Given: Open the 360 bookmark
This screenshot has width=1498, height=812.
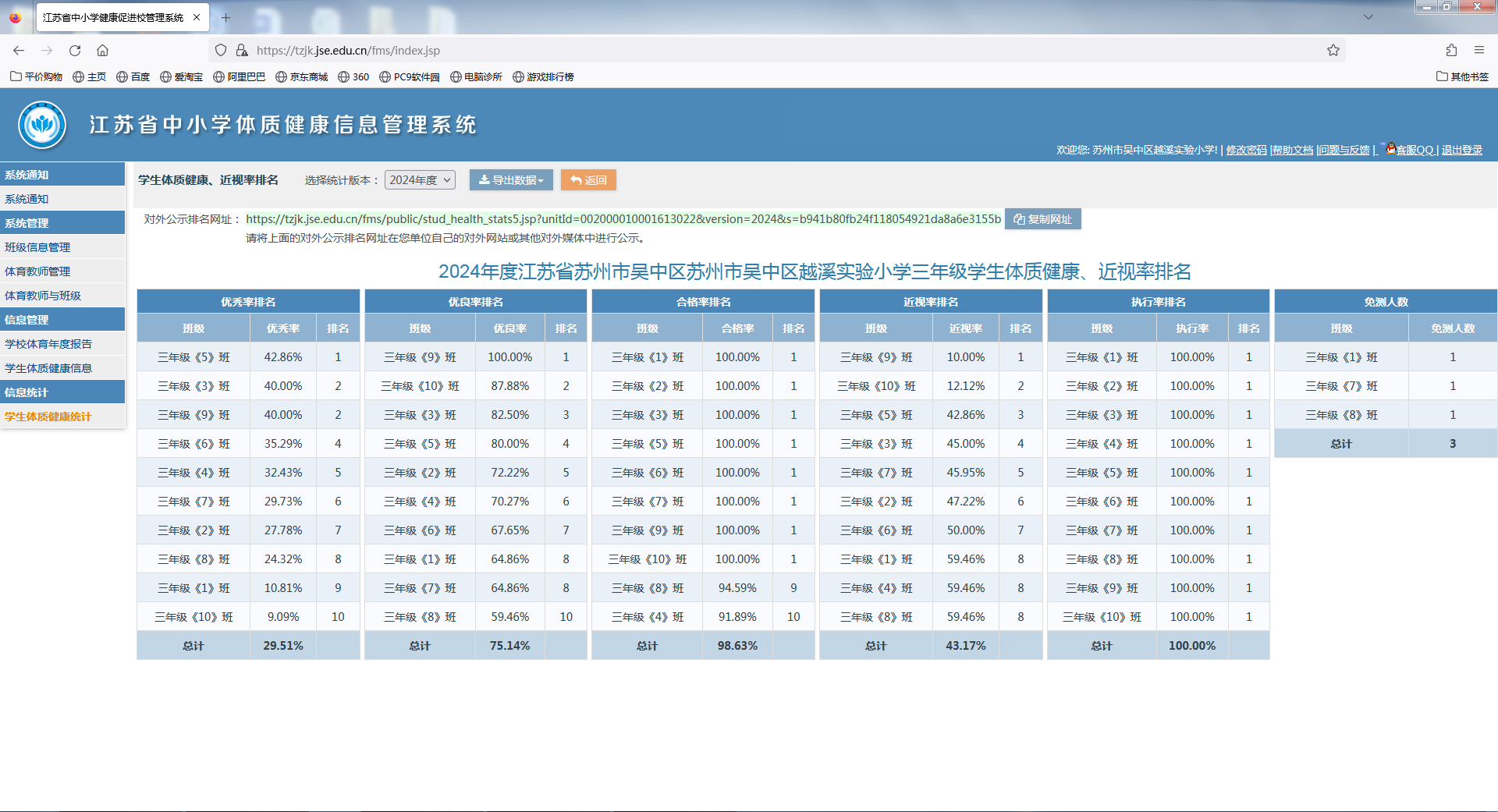Looking at the screenshot, I should (x=353, y=76).
